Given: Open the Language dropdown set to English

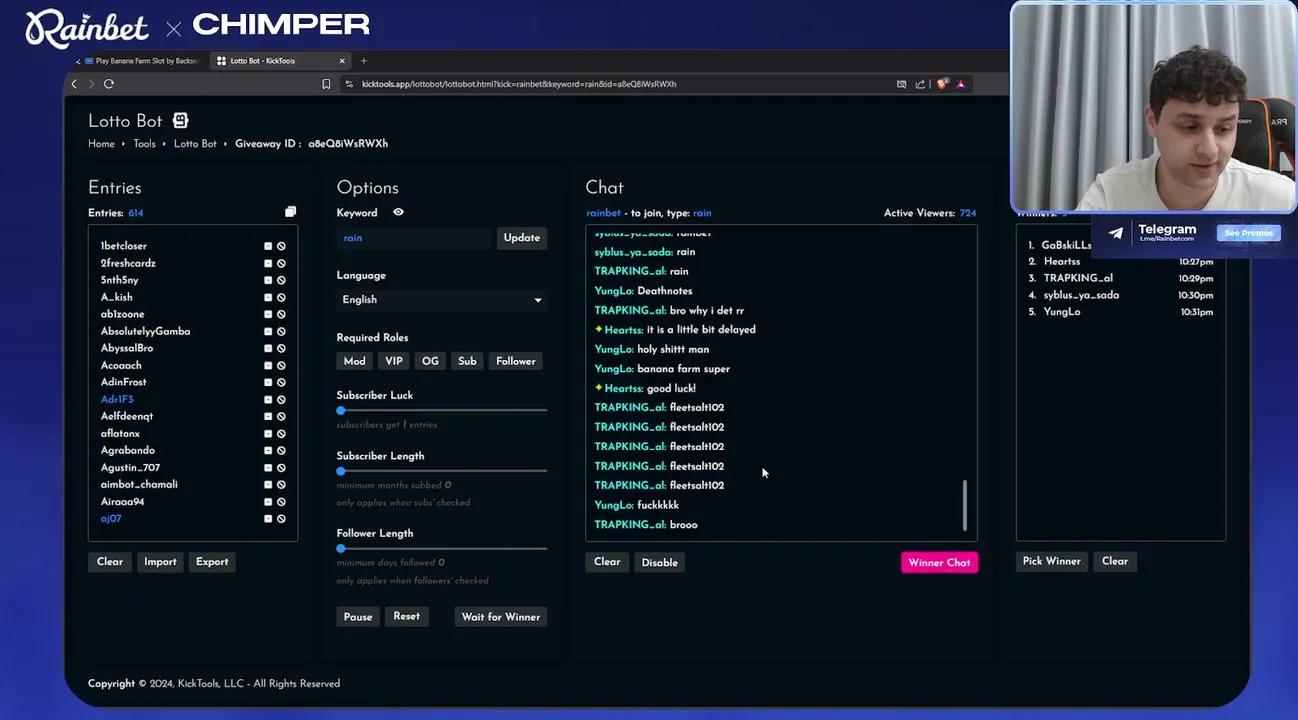Looking at the screenshot, I should 441,299.
